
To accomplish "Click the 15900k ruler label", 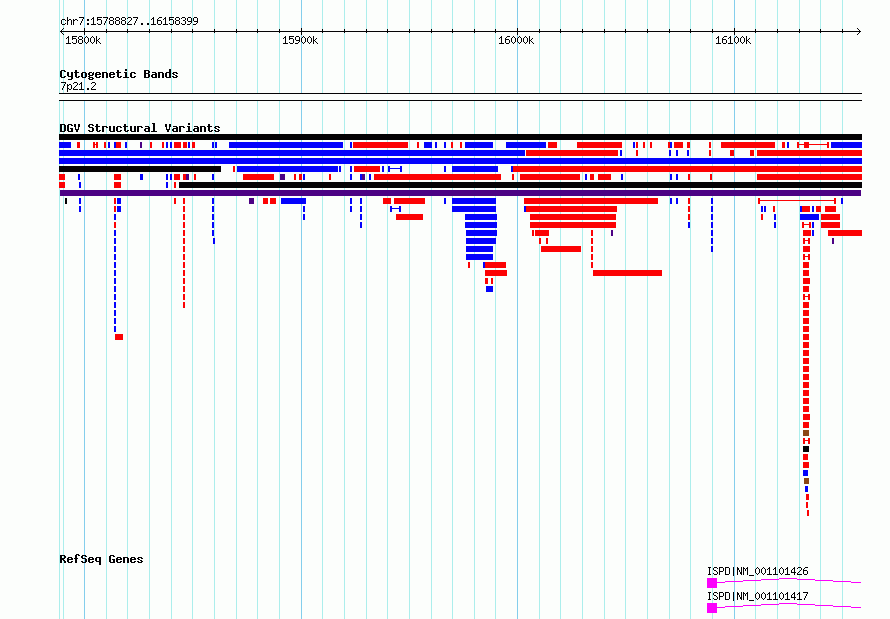I will point(300,40).
